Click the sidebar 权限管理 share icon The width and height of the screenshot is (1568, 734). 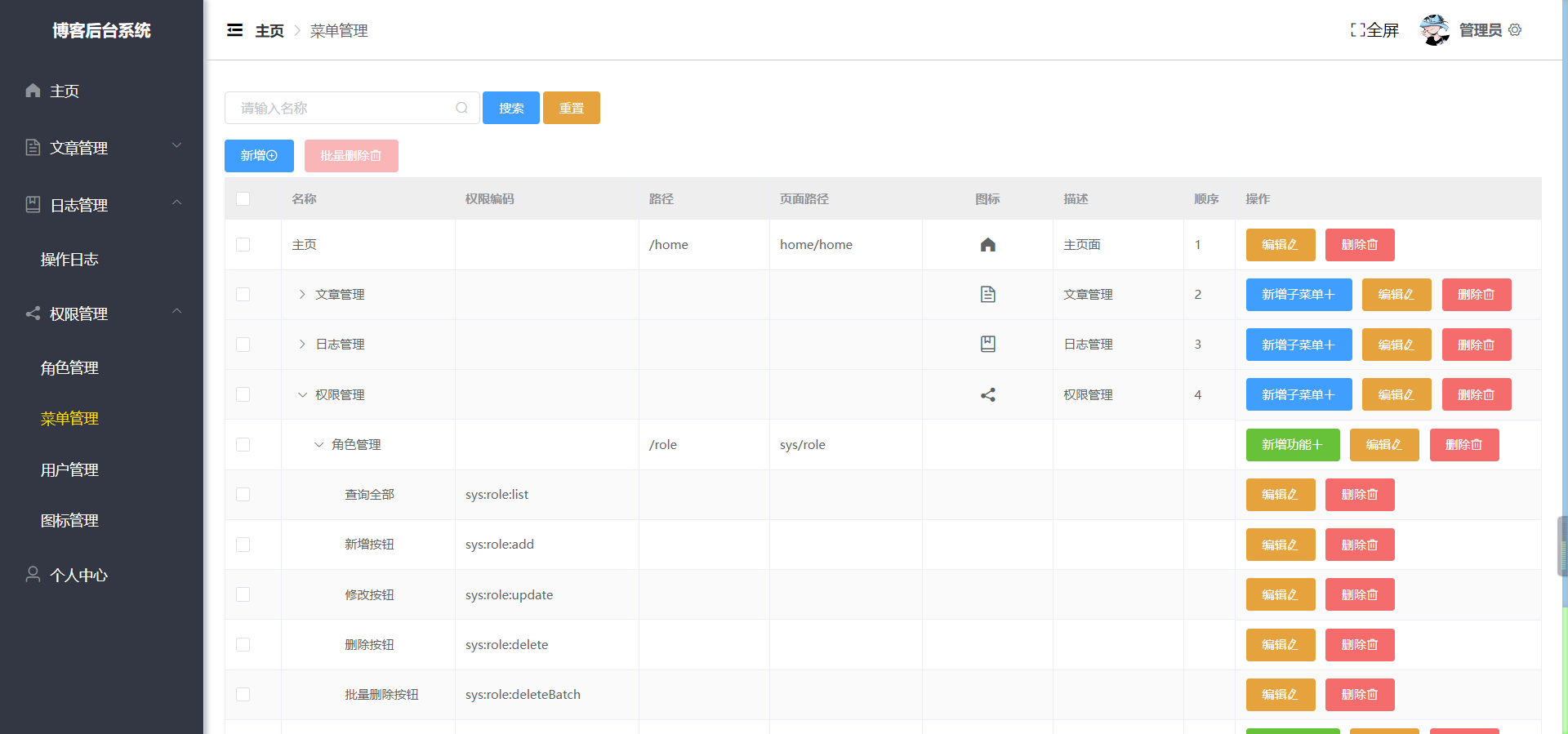[33, 314]
